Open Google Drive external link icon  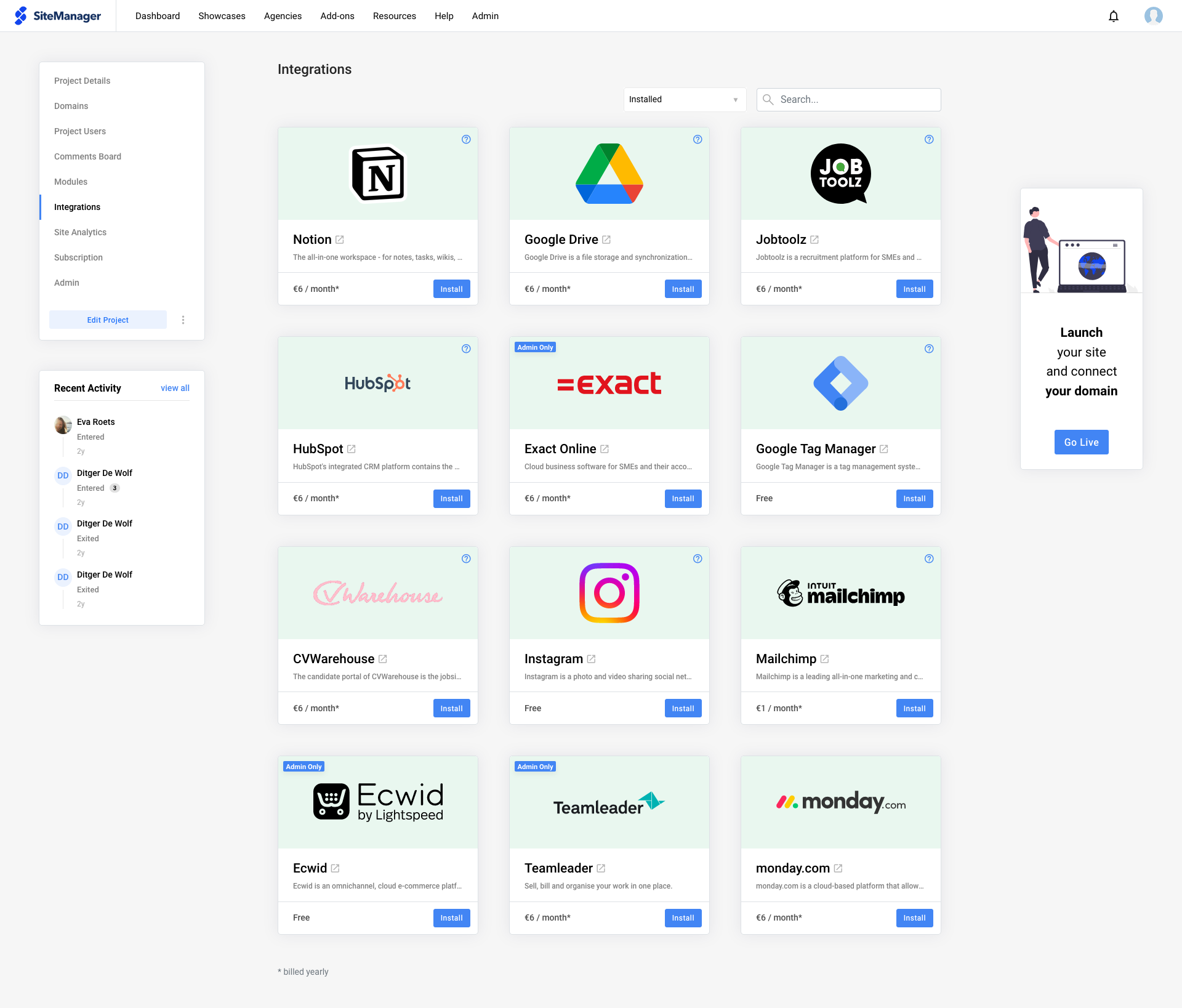606,240
